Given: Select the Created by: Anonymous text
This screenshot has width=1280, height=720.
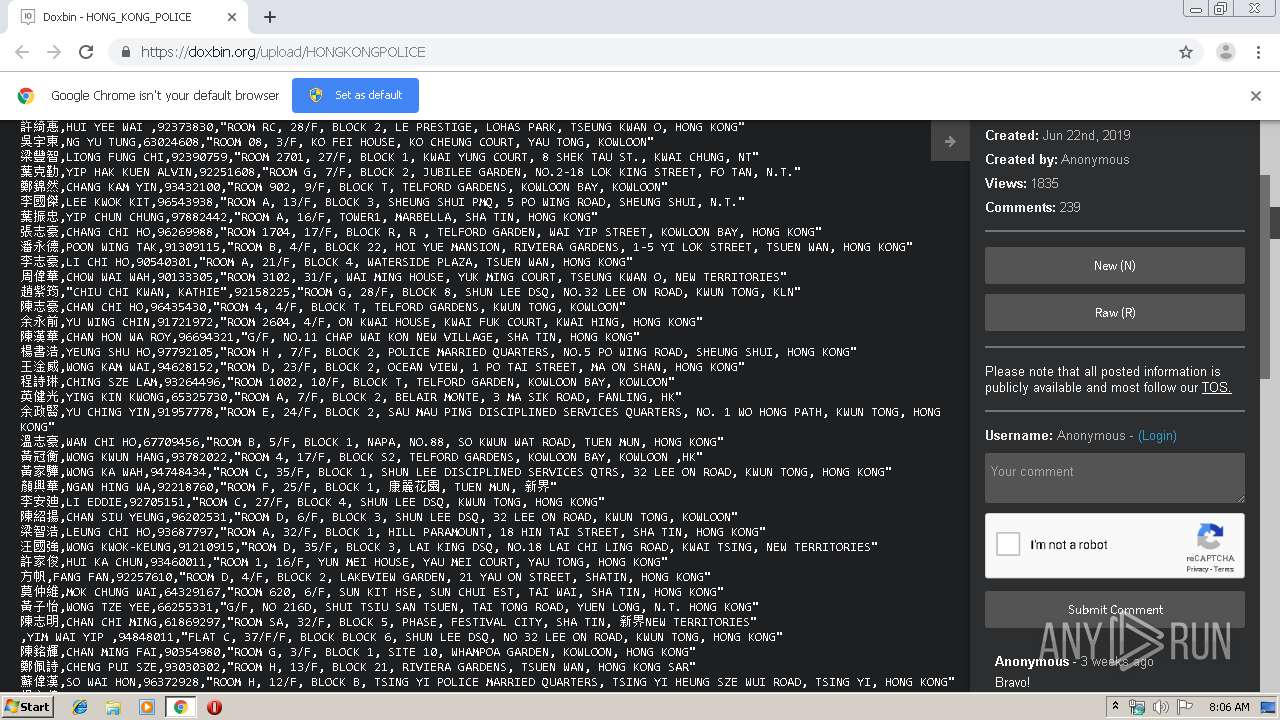Looking at the screenshot, I should pyautogui.click(x=1057, y=160).
